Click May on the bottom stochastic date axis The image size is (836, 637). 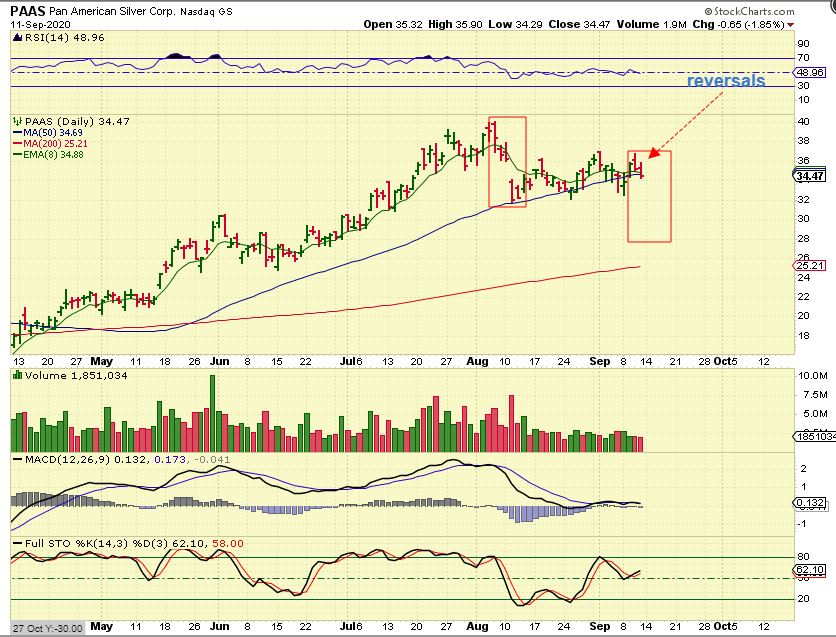[101, 626]
